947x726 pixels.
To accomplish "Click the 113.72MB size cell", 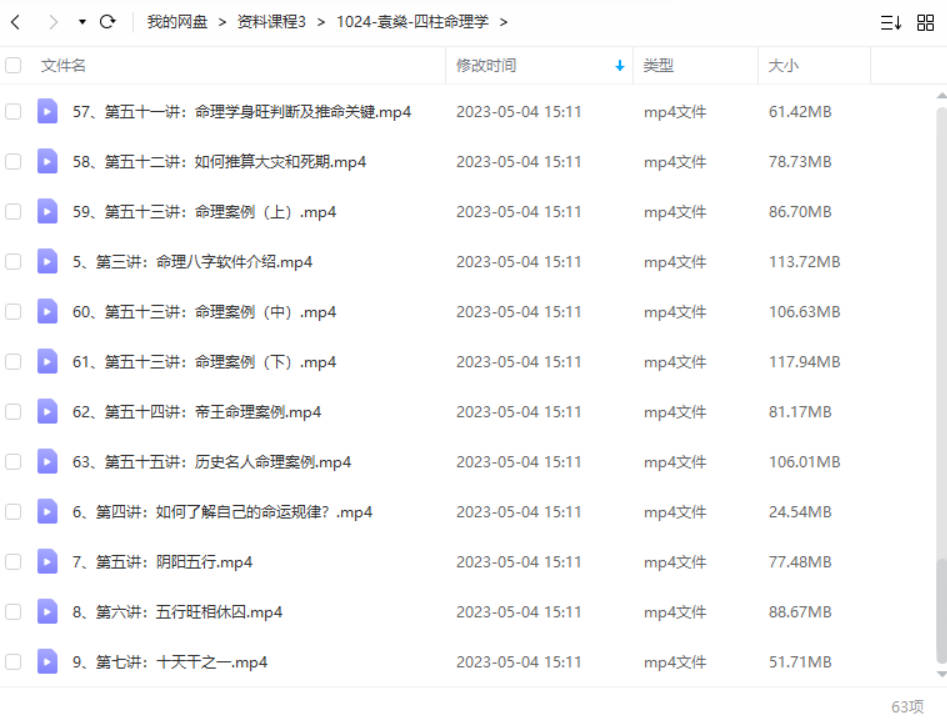I will pyautogui.click(x=804, y=262).
